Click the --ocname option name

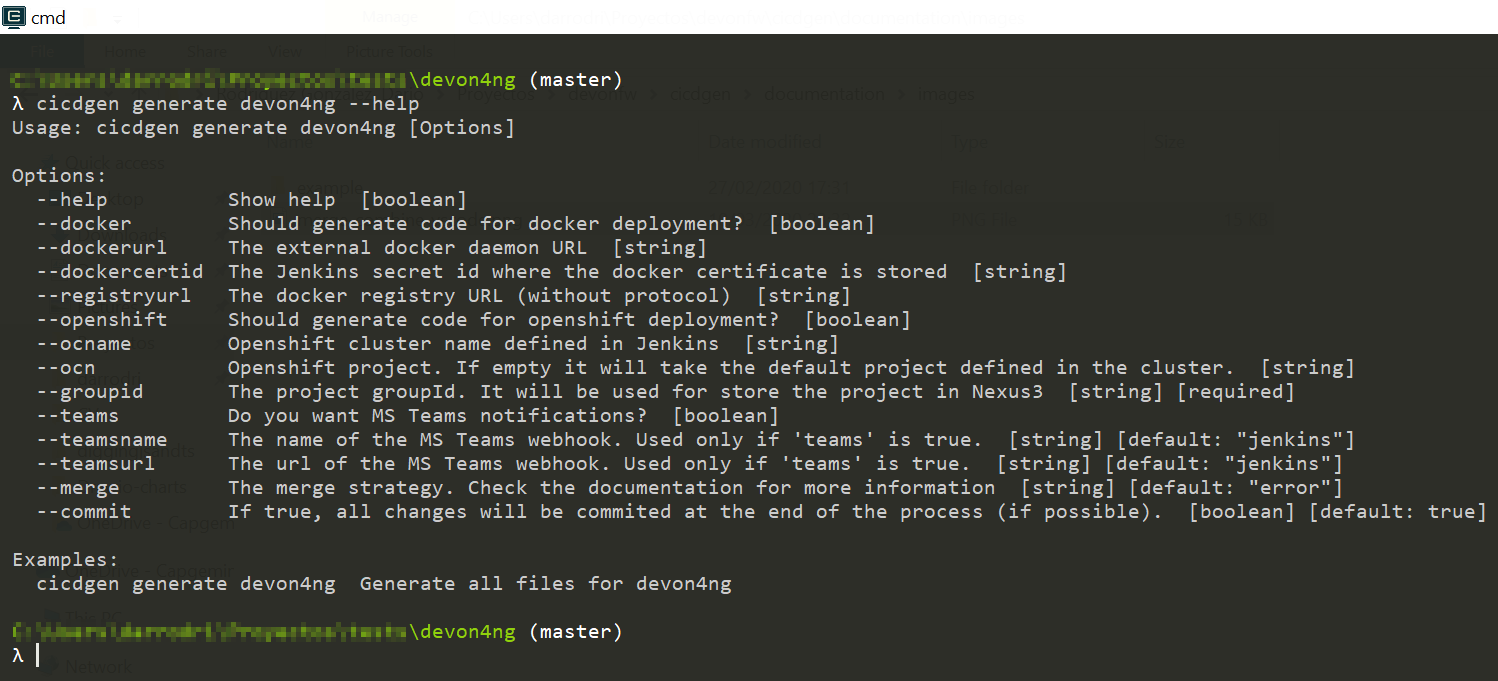(x=83, y=344)
